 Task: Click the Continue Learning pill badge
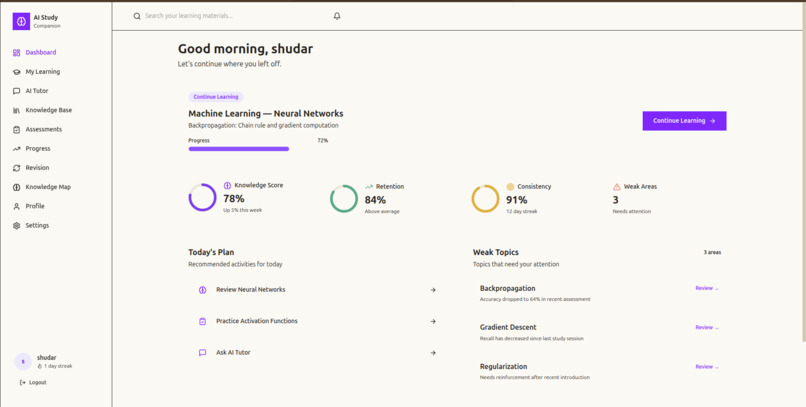[216, 97]
